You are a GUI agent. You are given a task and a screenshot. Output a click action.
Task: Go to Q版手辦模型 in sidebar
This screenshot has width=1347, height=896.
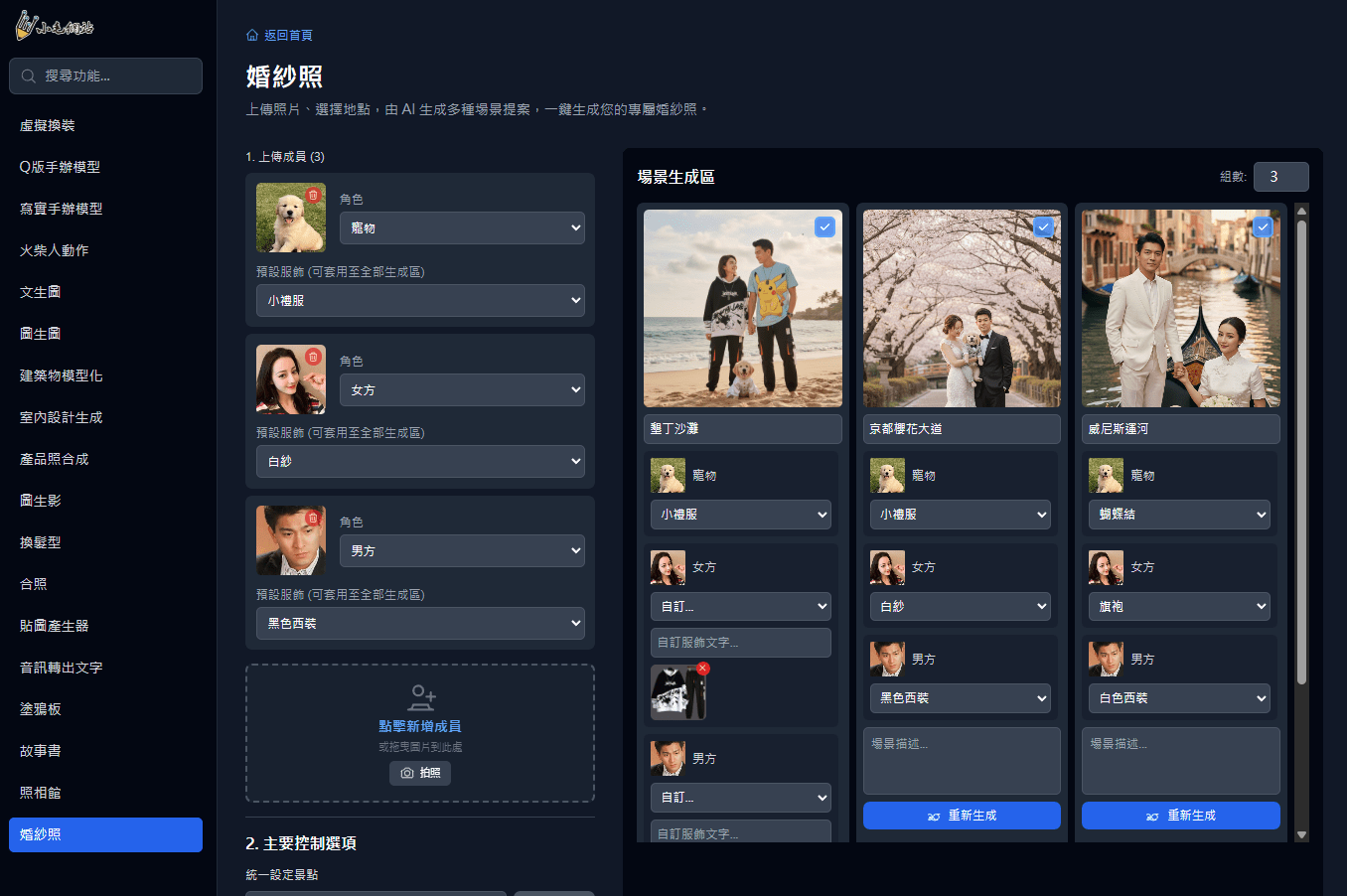(x=105, y=167)
